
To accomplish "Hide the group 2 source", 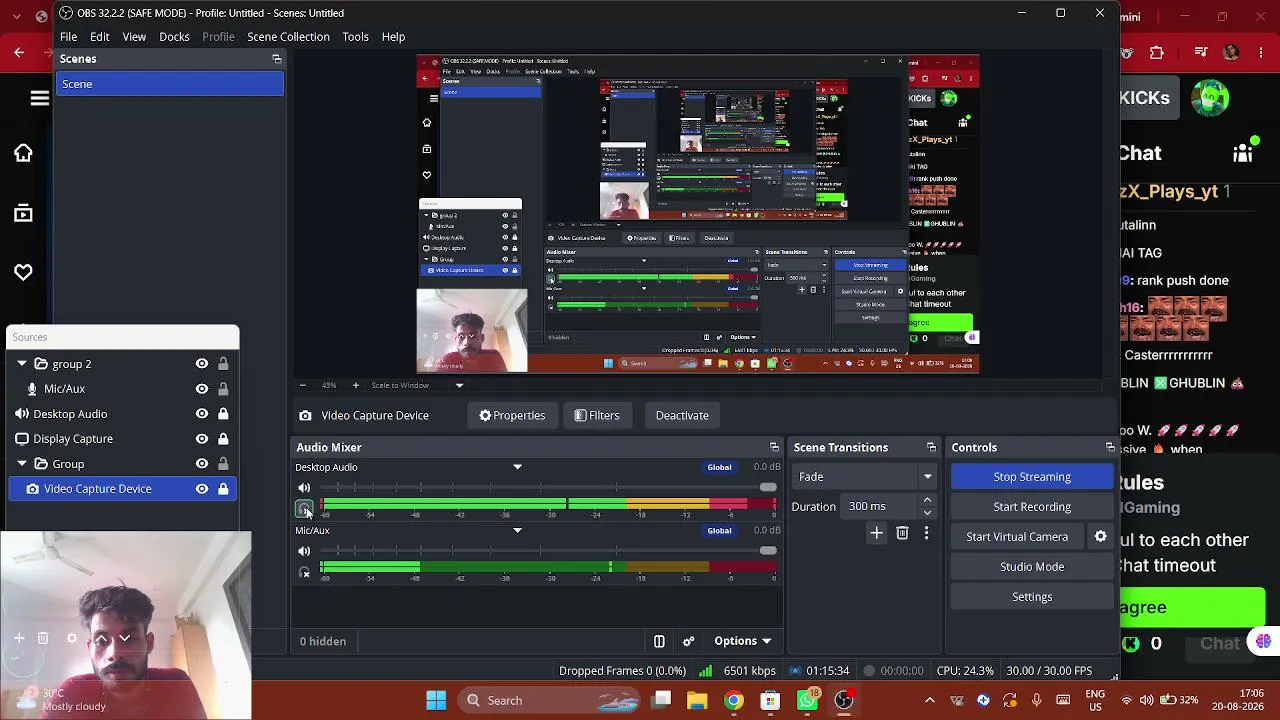I will click(202, 364).
